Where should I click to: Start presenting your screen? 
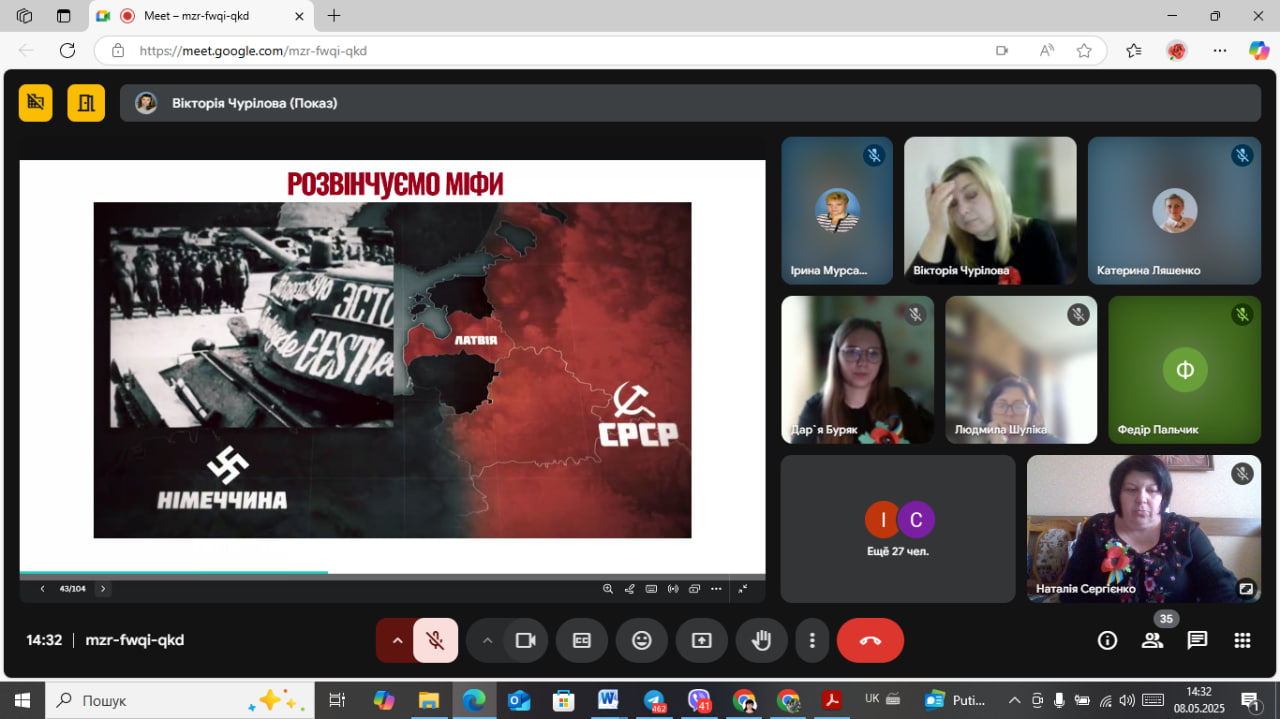point(702,641)
